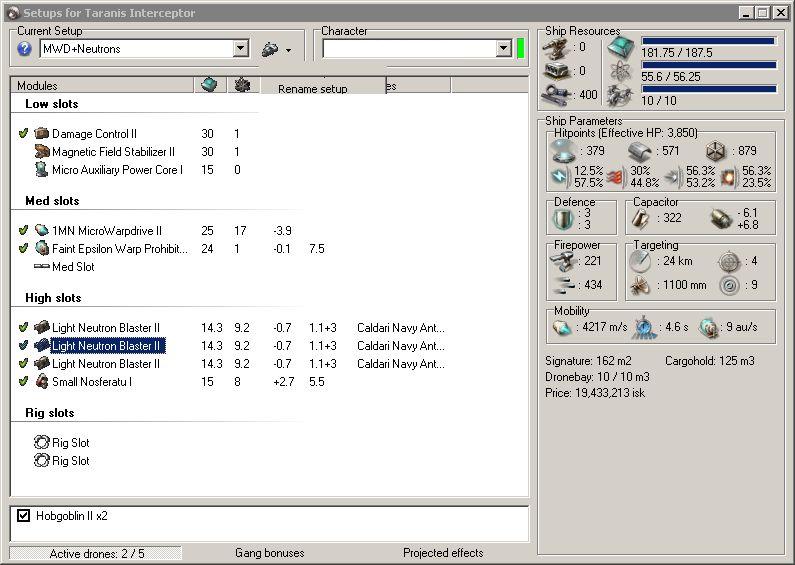The height and width of the screenshot is (565, 795).
Task: Click the hull structure hitpoints icon
Action: [716, 151]
